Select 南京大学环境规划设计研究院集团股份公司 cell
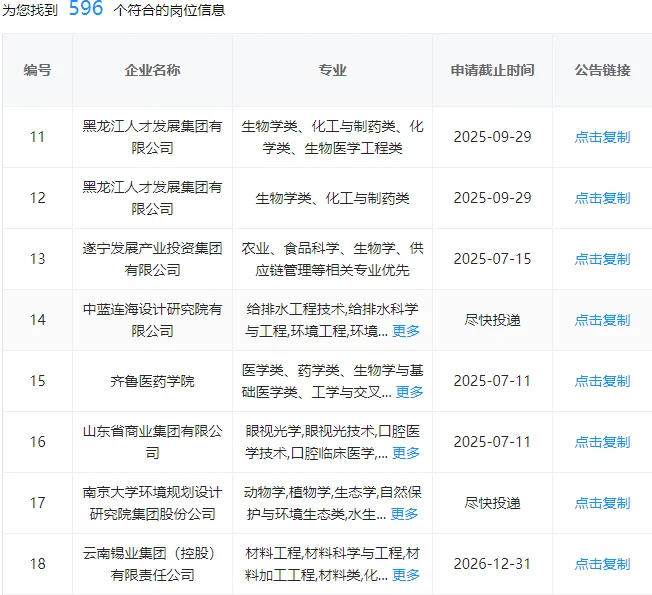The height and width of the screenshot is (595, 652). (152, 503)
